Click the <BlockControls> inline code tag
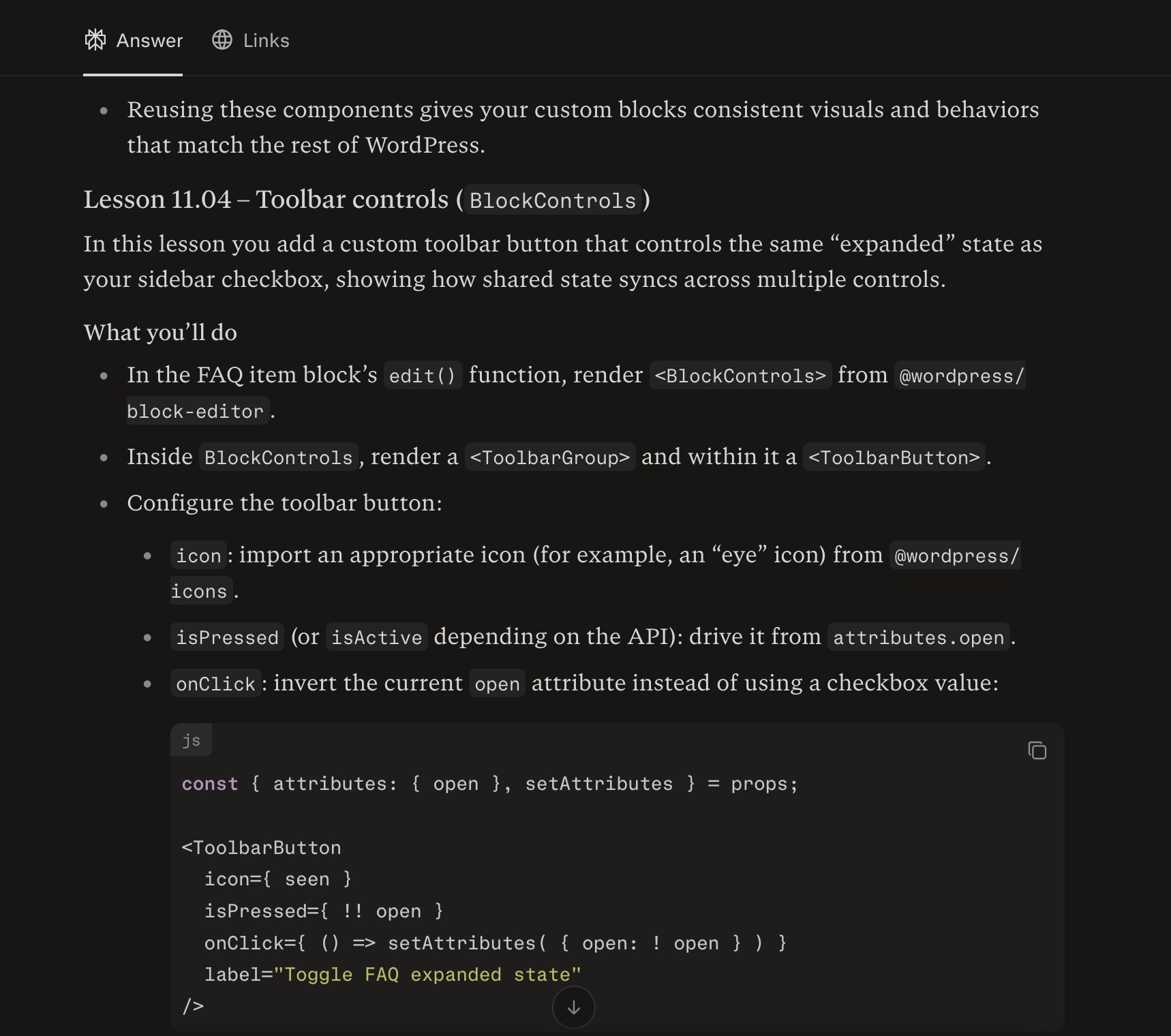 (740, 376)
